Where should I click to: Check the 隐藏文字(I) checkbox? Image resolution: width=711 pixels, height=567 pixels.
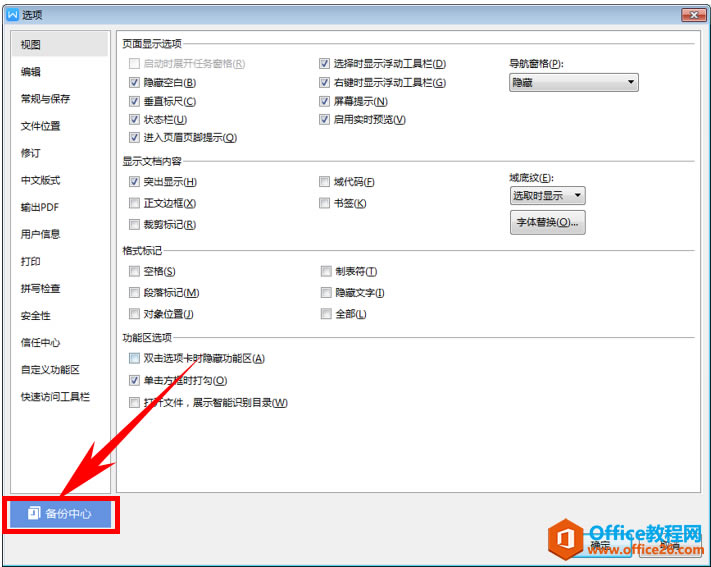326,293
